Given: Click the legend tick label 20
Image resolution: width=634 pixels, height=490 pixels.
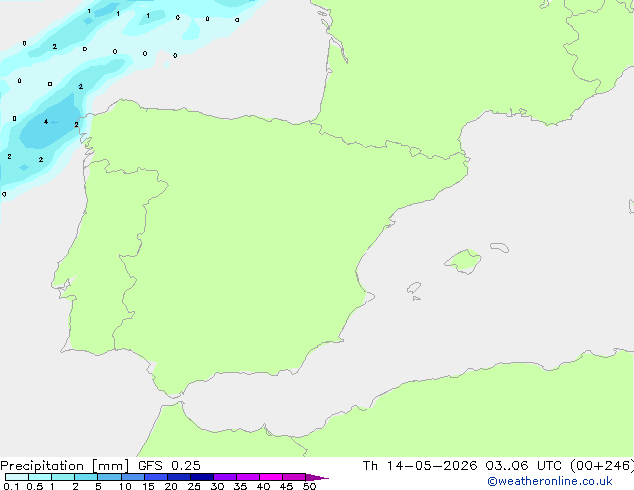Looking at the screenshot, I should click(x=171, y=486).
